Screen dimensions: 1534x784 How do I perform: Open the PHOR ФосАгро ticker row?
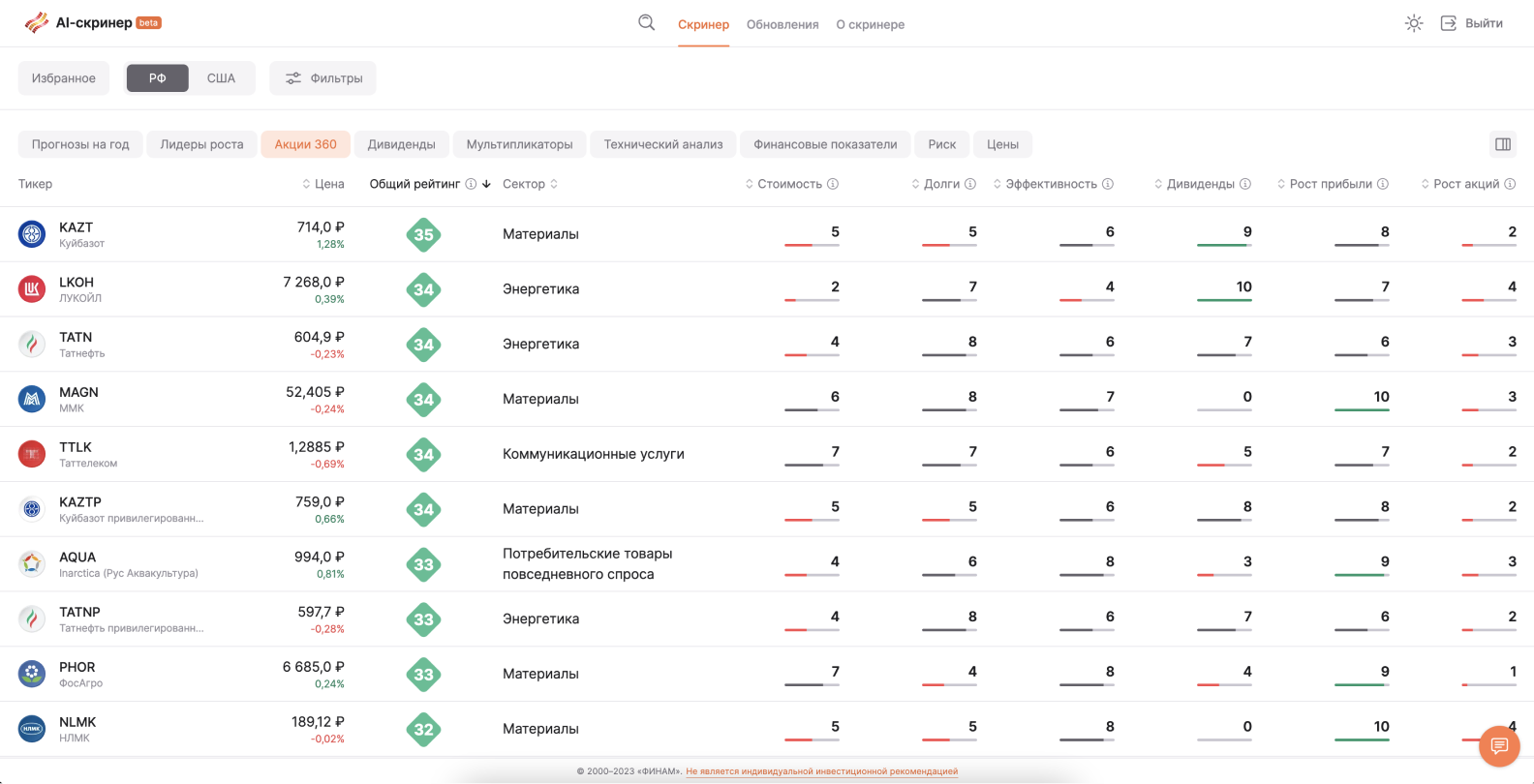click(x=767, y=674)
